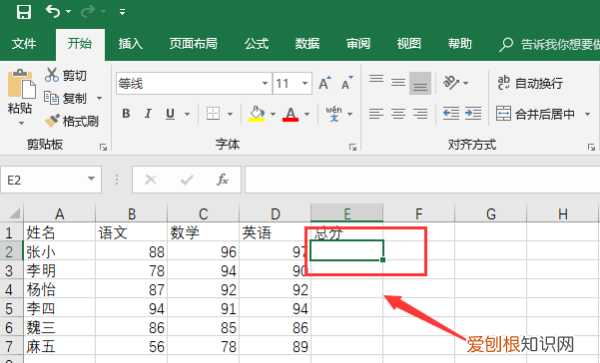
Task: Switch to the 页面布局 ribbon tab
Action: pyautogui.click(x=193, y=44)
